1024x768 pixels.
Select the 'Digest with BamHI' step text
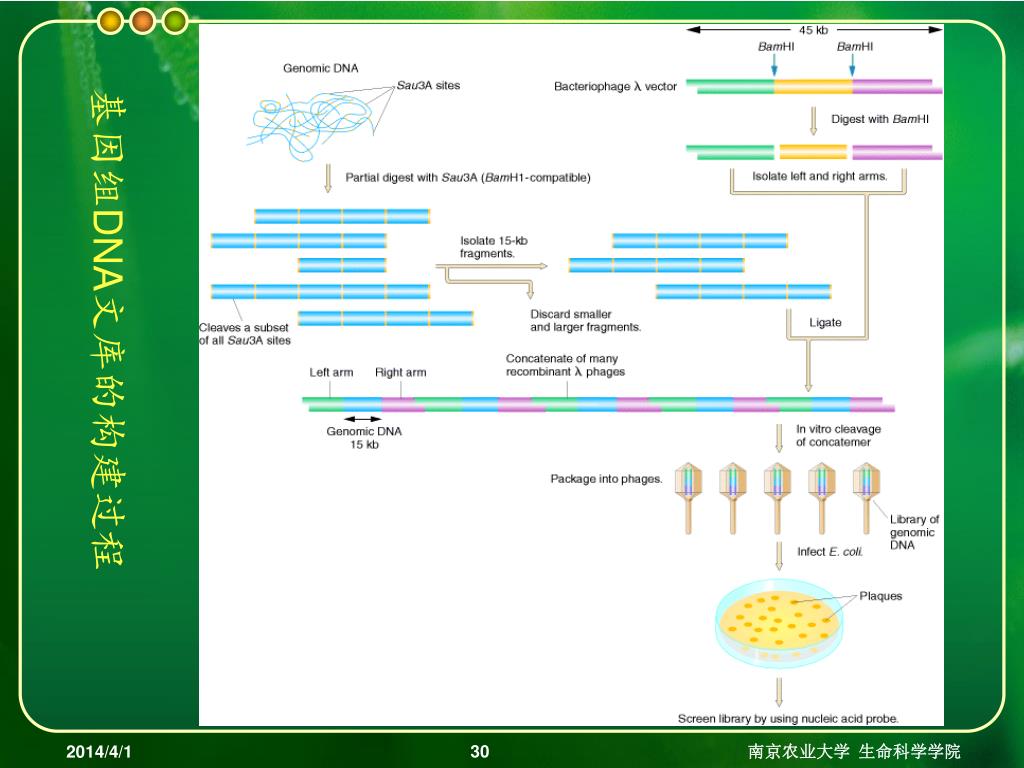click(880, 119)
